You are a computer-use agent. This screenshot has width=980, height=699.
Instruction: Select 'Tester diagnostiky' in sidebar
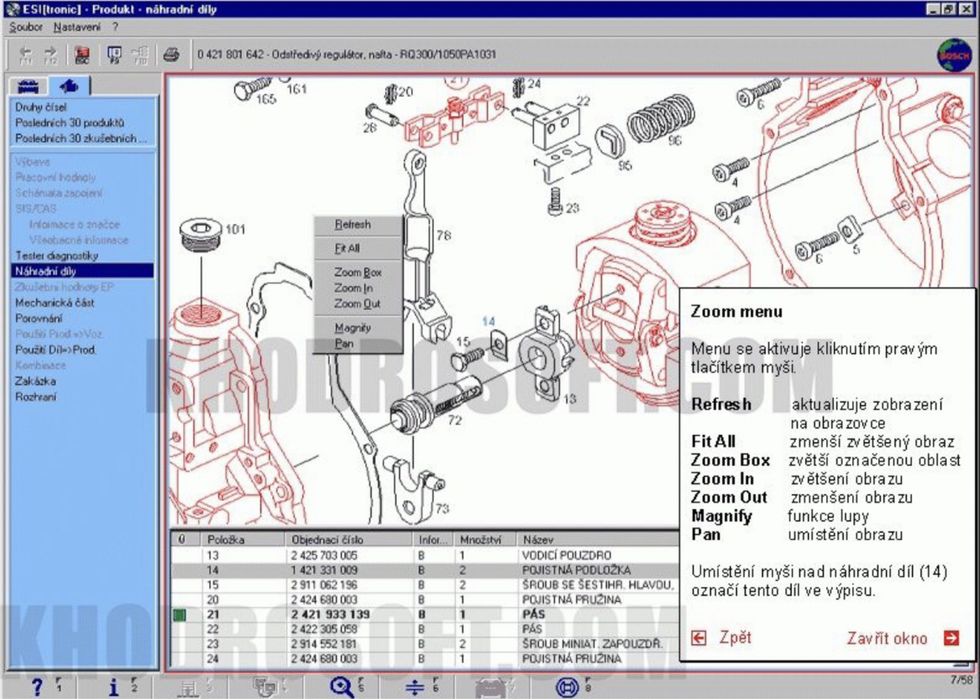tap(56, 255)
